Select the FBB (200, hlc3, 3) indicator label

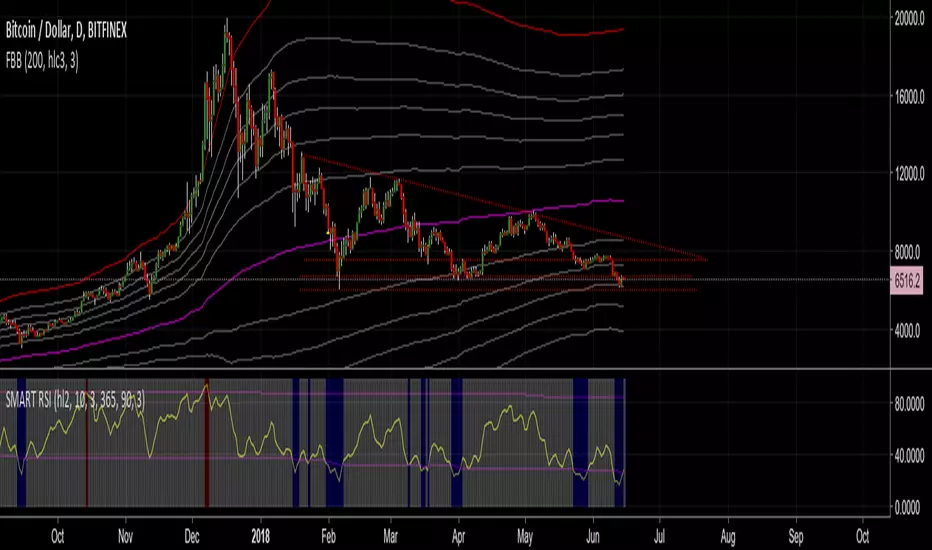[x=42, y=60]
